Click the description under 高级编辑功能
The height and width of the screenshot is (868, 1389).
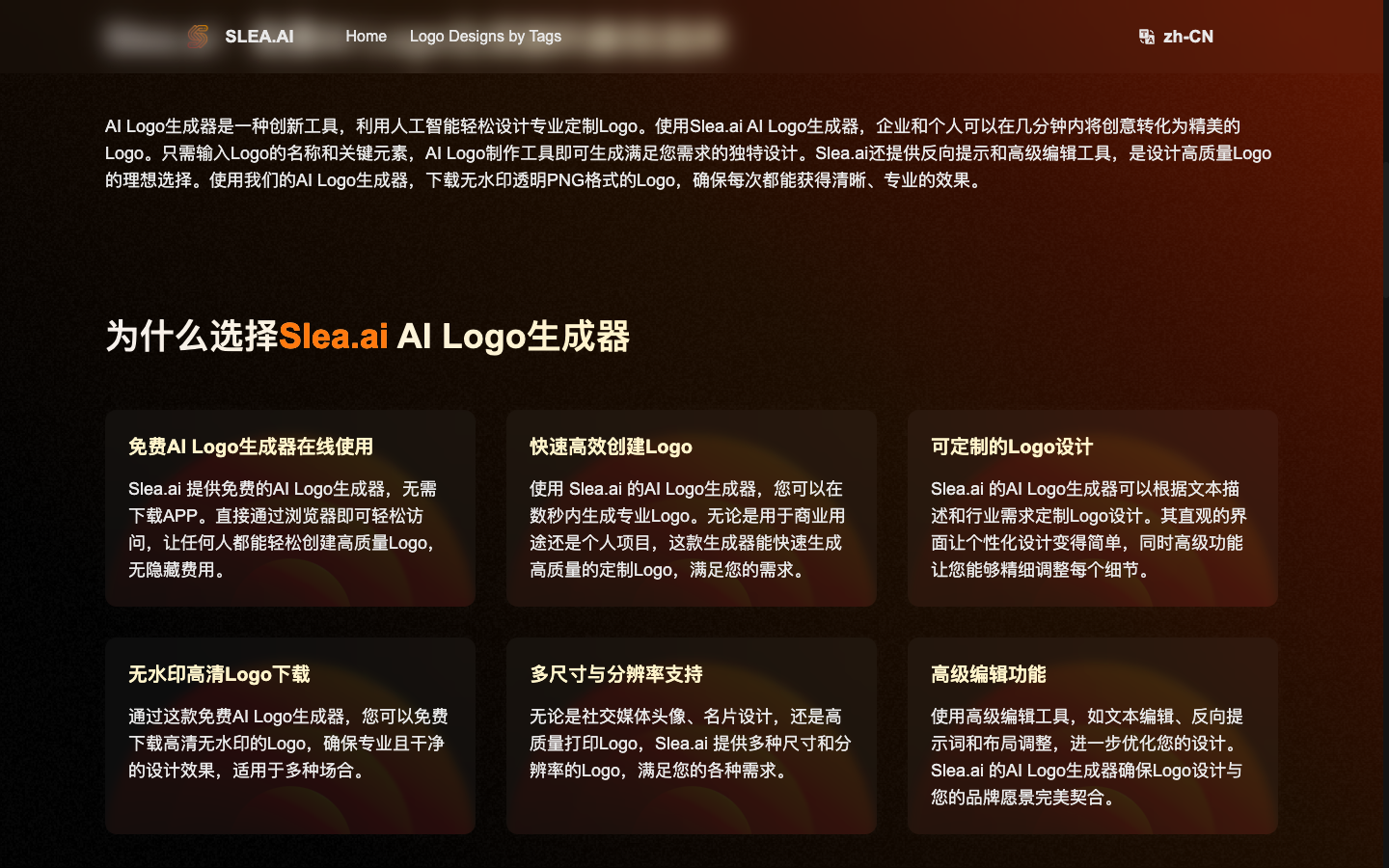click(1087, 757)
